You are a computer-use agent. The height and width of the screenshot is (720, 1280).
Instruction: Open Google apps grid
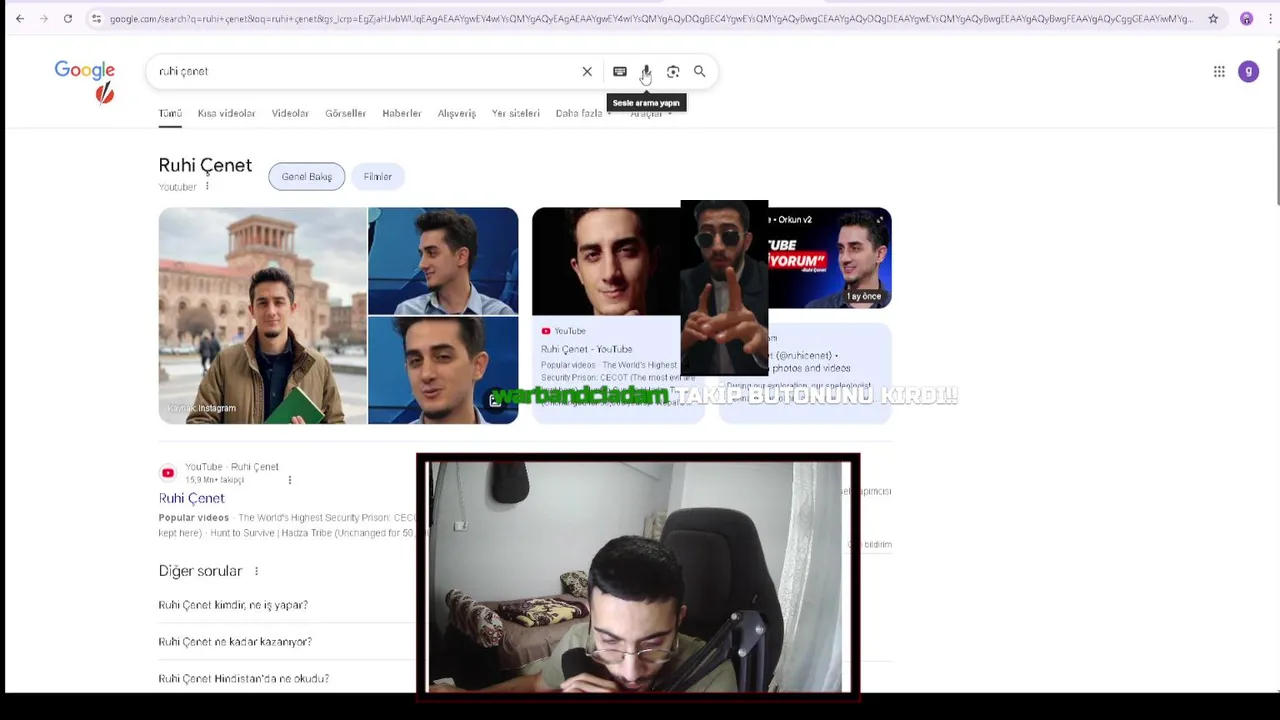point(1219,71)
